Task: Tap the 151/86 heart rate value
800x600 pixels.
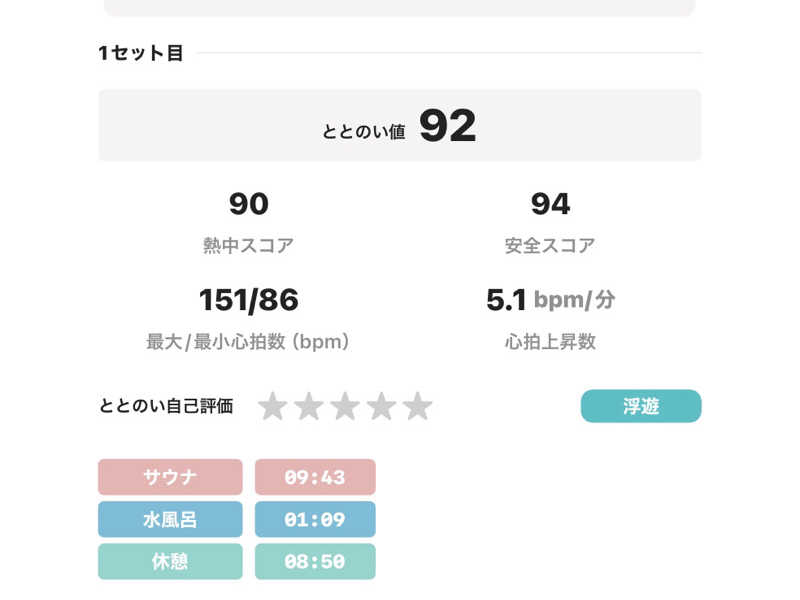Action: coord(248,299)
